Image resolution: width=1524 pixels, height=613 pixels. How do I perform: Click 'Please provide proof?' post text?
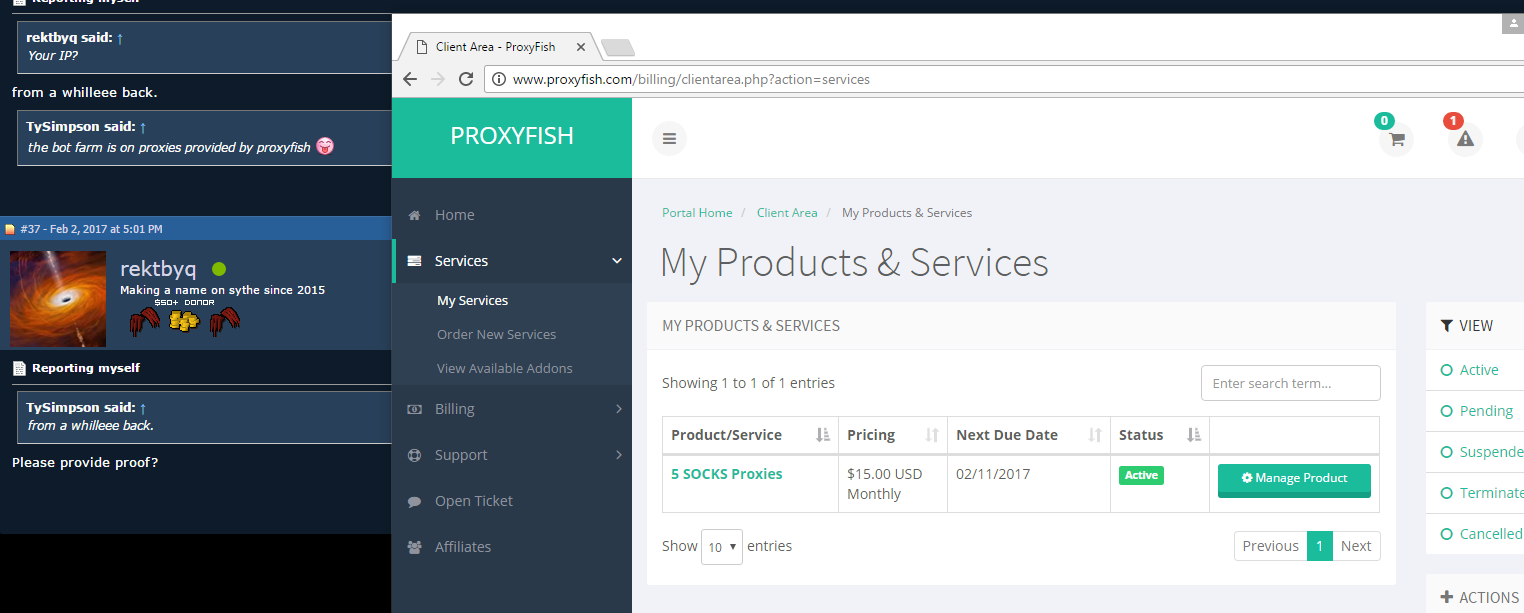click(85, 463)
